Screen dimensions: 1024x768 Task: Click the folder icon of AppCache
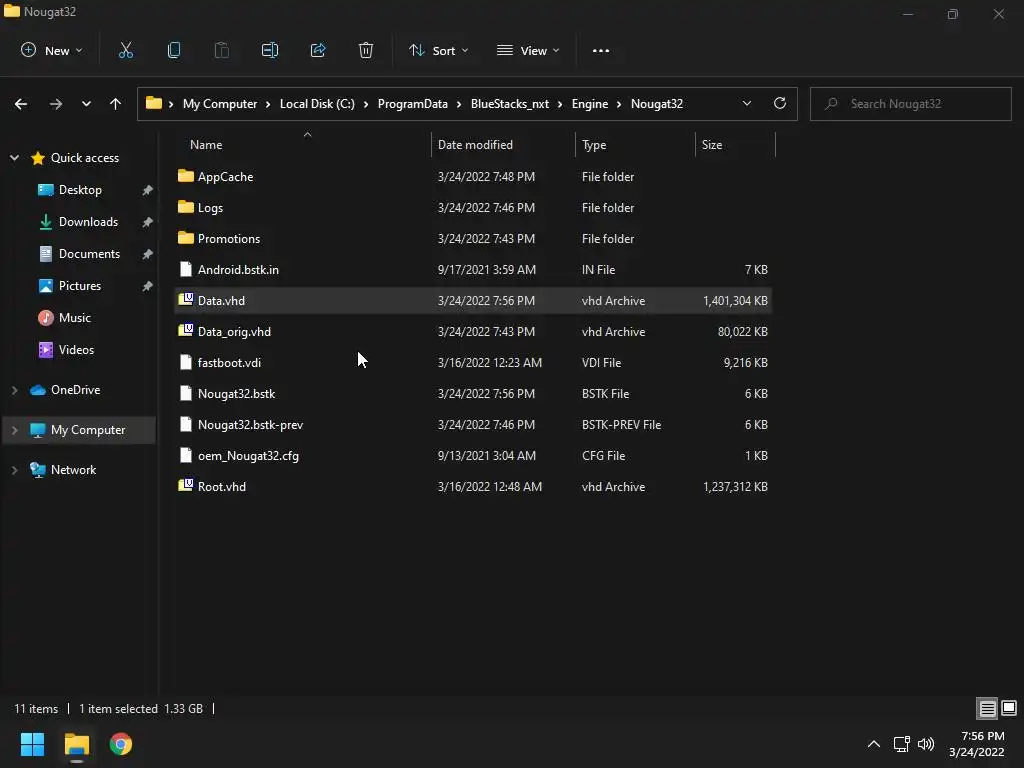185,176
